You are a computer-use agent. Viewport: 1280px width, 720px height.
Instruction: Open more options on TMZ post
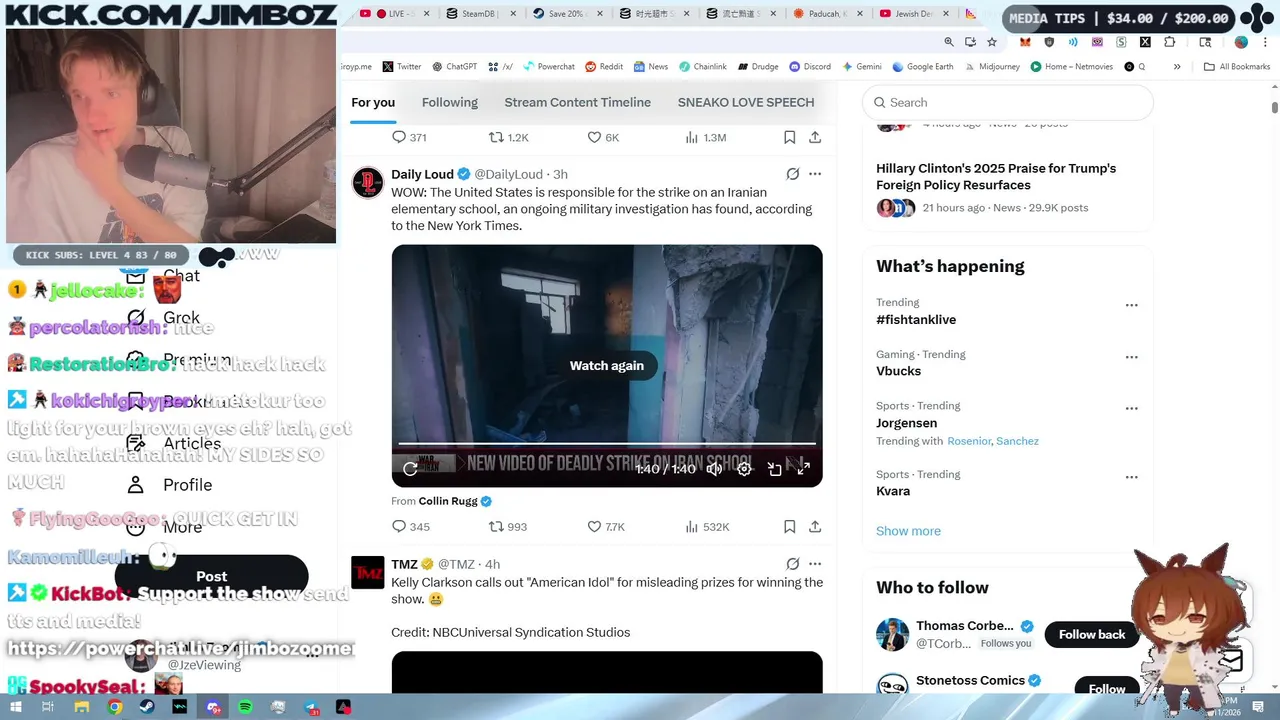tap(815, 564)
